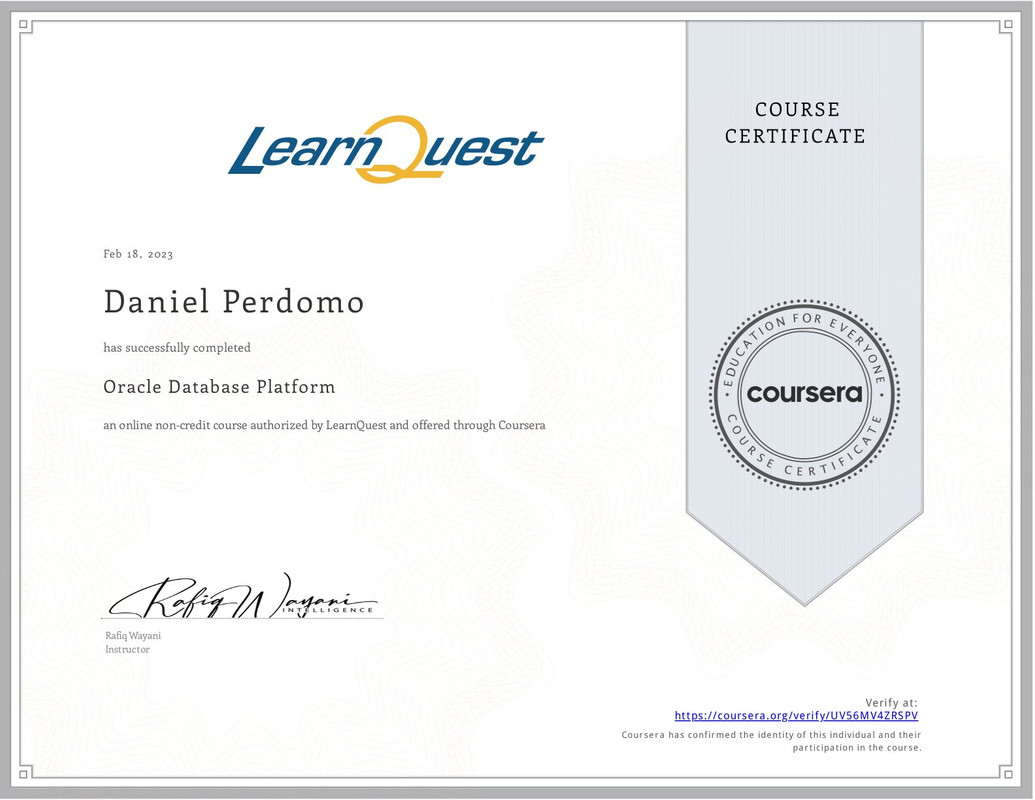
Task: Select the date 'Feb 18, 2023'
Action: click(138, 254)
